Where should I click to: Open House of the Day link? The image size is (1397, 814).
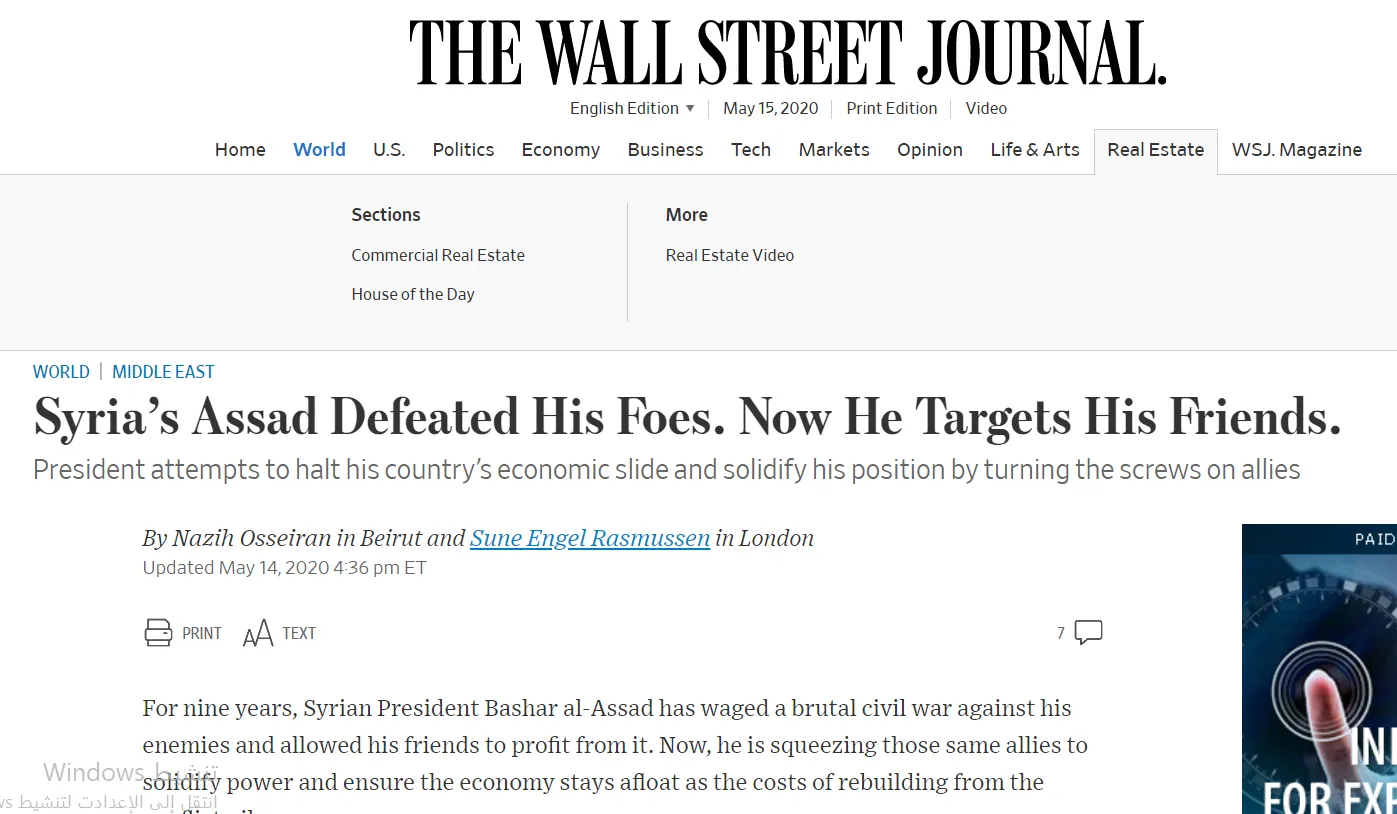click(413, 294)
